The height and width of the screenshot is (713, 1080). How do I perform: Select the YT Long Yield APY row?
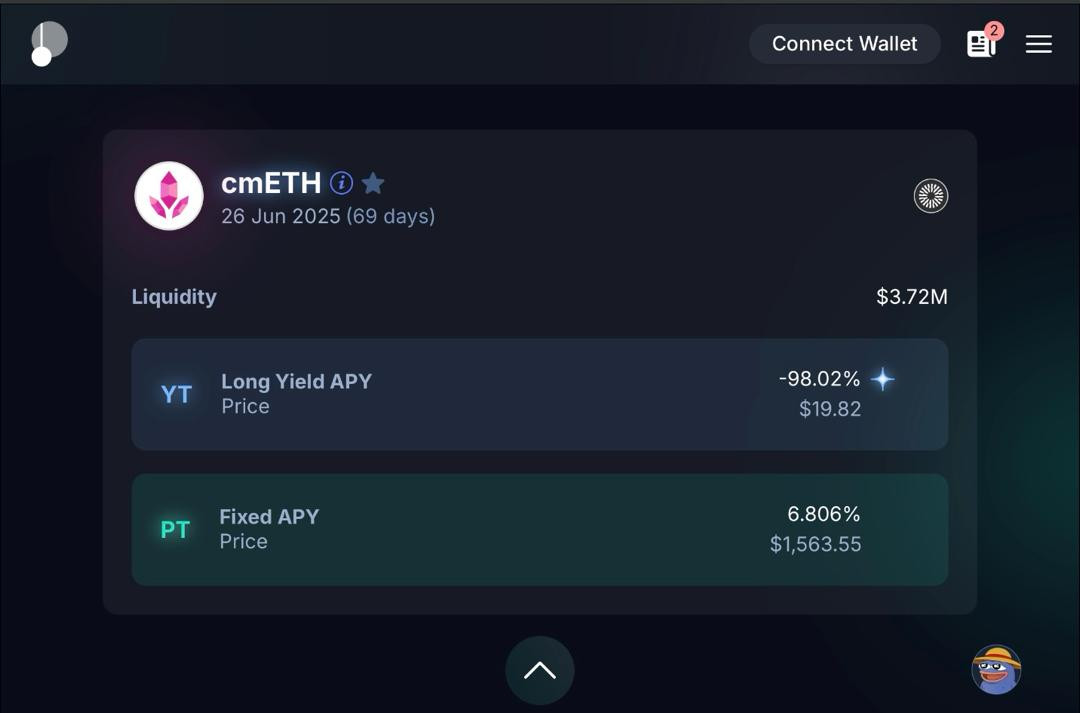click(539, 394)
